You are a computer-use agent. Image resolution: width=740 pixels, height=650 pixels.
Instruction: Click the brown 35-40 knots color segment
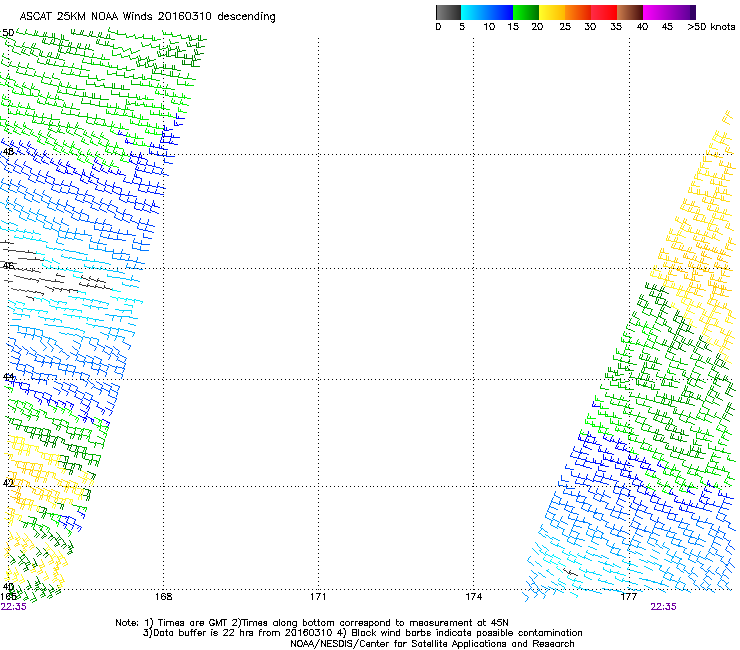pos(630,12)
